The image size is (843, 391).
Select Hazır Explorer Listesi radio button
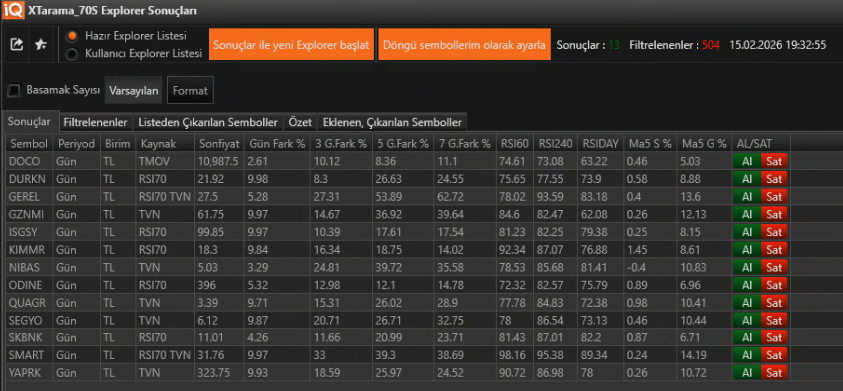[x=71, y=37]
